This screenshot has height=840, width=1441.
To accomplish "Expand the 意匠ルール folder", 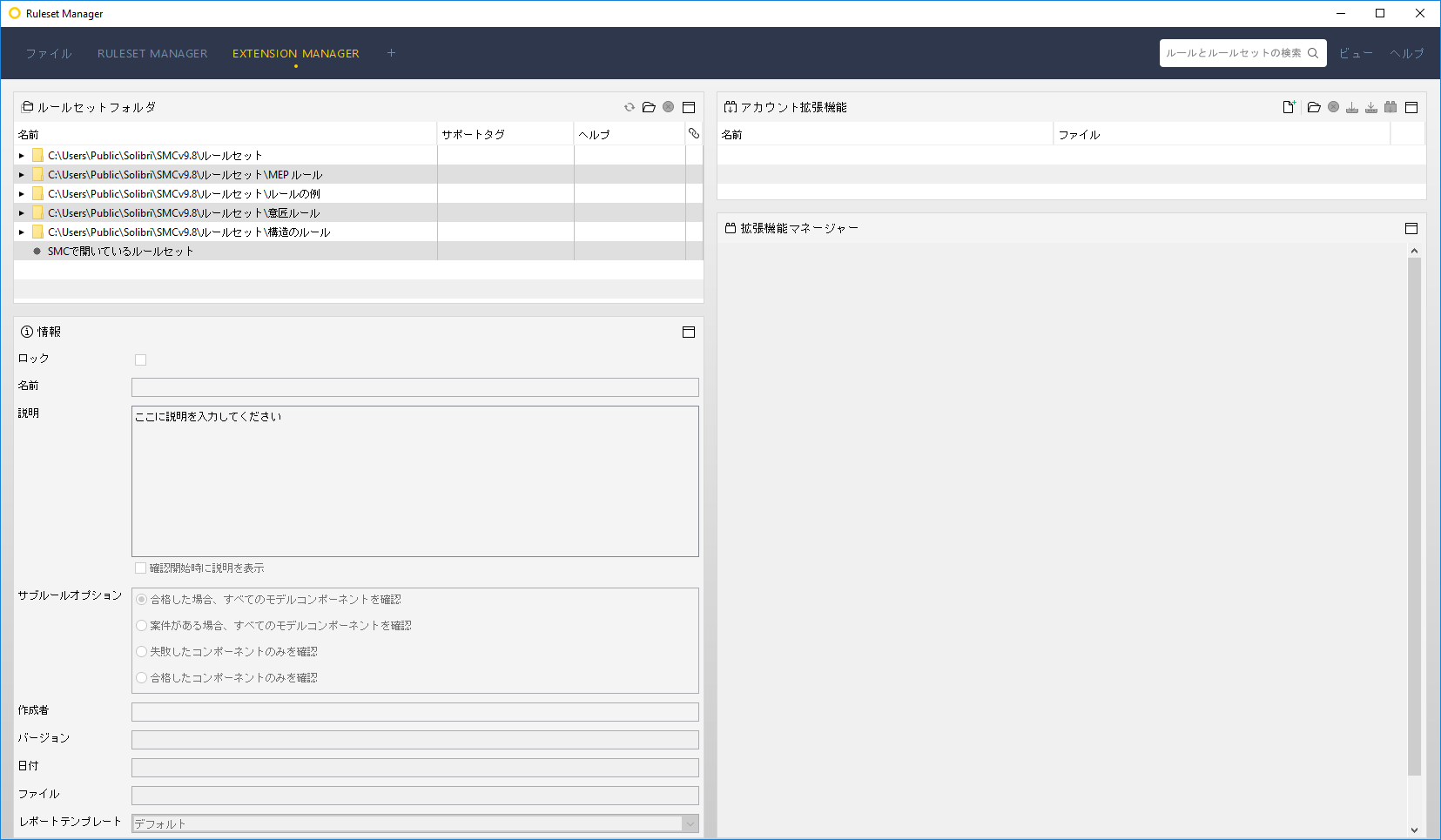I will 22,213.
